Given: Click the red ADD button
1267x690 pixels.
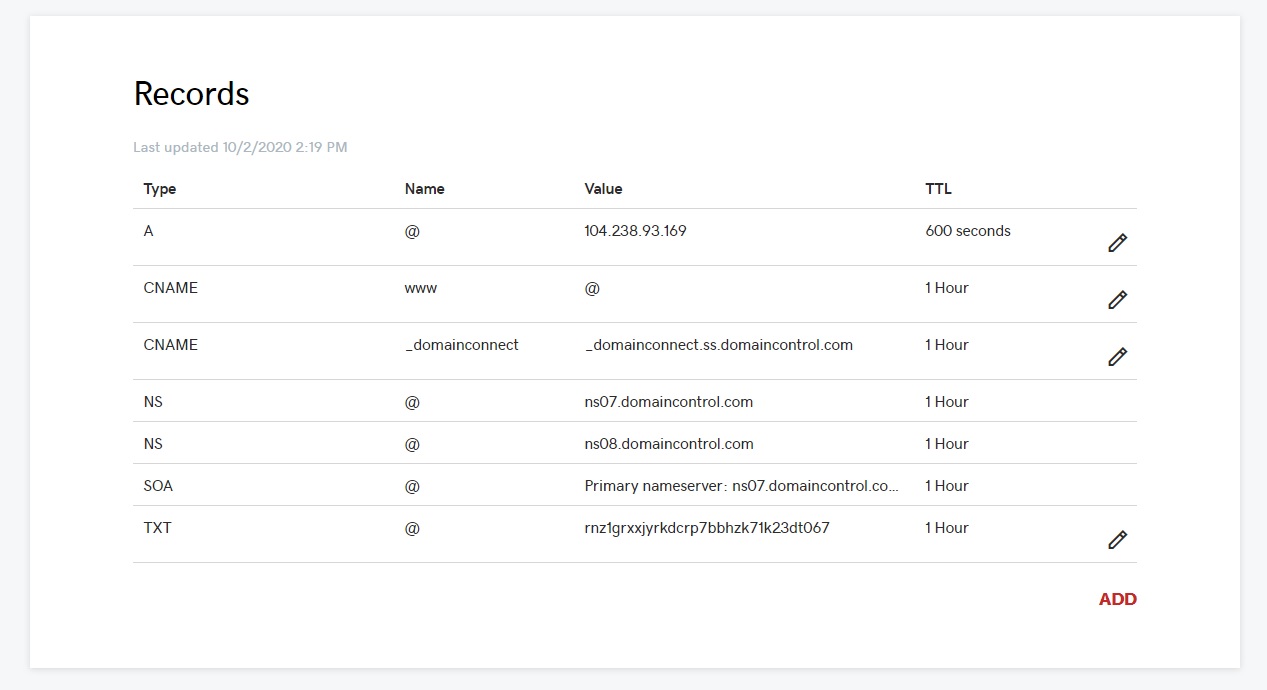Looking at the screenshot, I should coord(1117,599).
